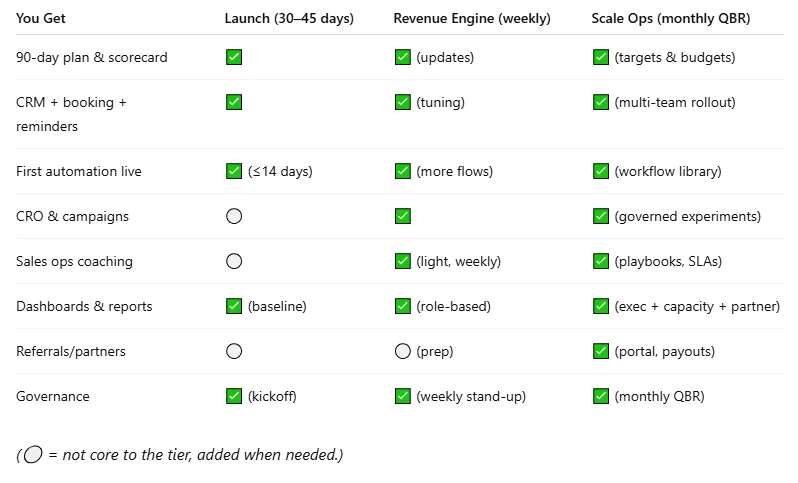Image resolution: width=798 pixels, height=483 pixels.
Task: Select the empty circle in CRO & campaigns row
Action: coord(234,216)
